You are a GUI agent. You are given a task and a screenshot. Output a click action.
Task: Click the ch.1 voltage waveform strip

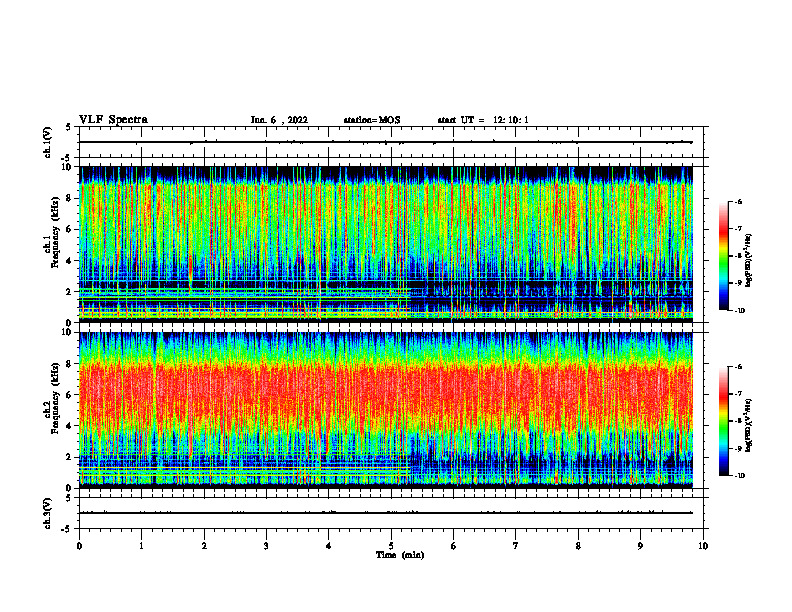click(x=393, y=142)
